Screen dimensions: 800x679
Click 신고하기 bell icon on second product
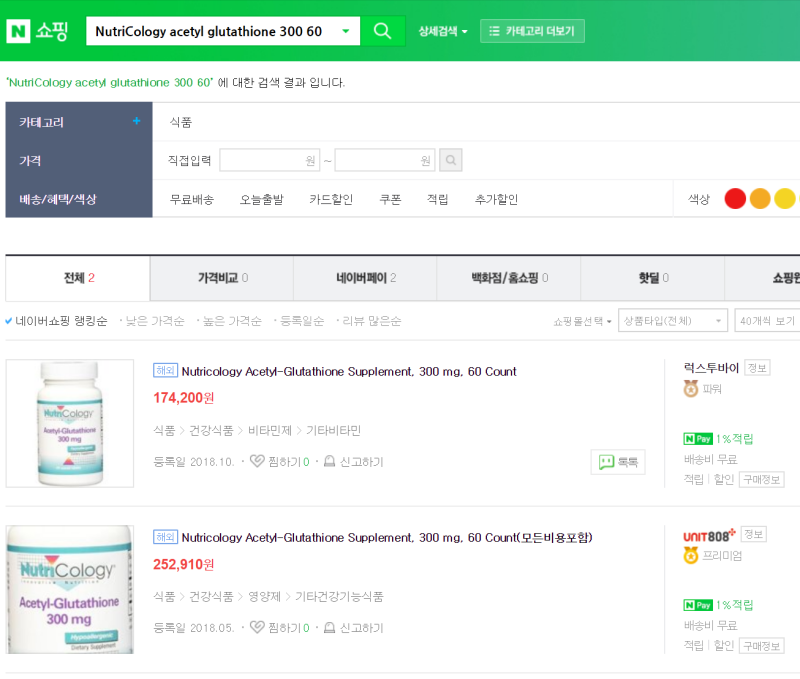(x=330, y=627)
